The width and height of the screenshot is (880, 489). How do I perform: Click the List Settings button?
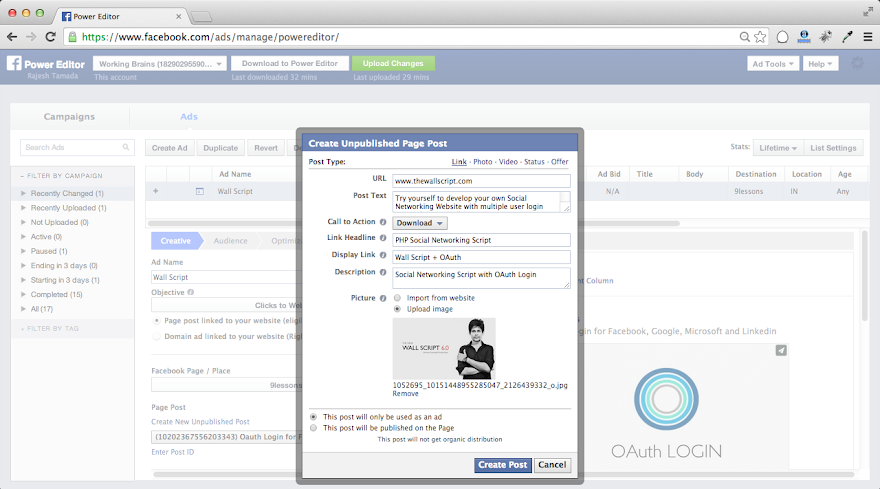pyautogui.click(x=833, y=148)
